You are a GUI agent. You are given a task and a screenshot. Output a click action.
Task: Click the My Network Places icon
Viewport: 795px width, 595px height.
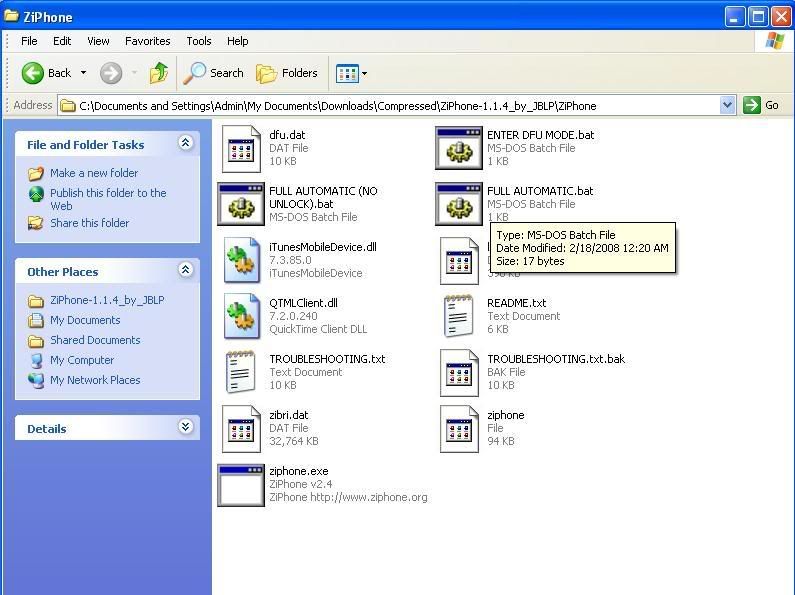tap(36, 381)
